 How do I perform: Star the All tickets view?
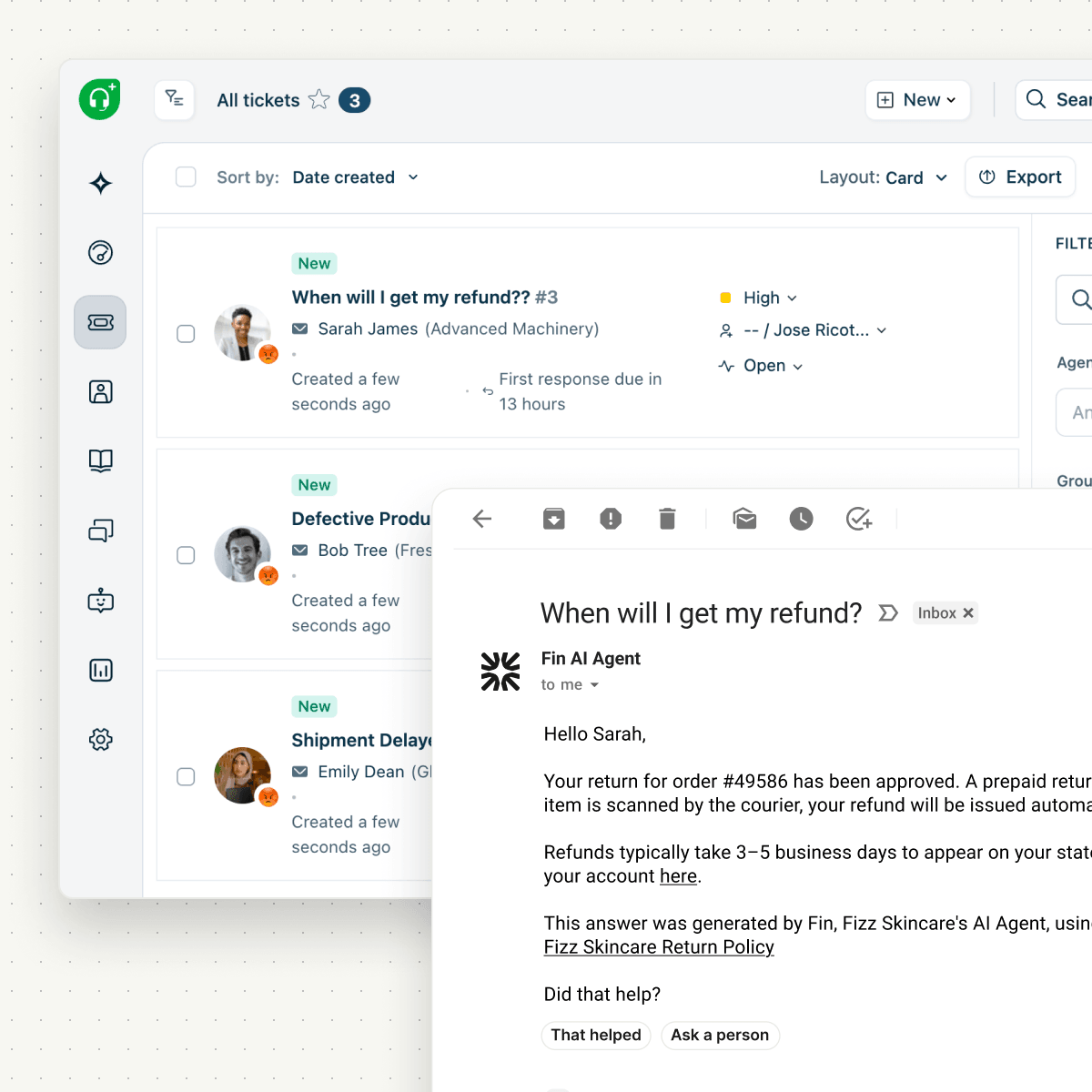click(x=319, y=99)
